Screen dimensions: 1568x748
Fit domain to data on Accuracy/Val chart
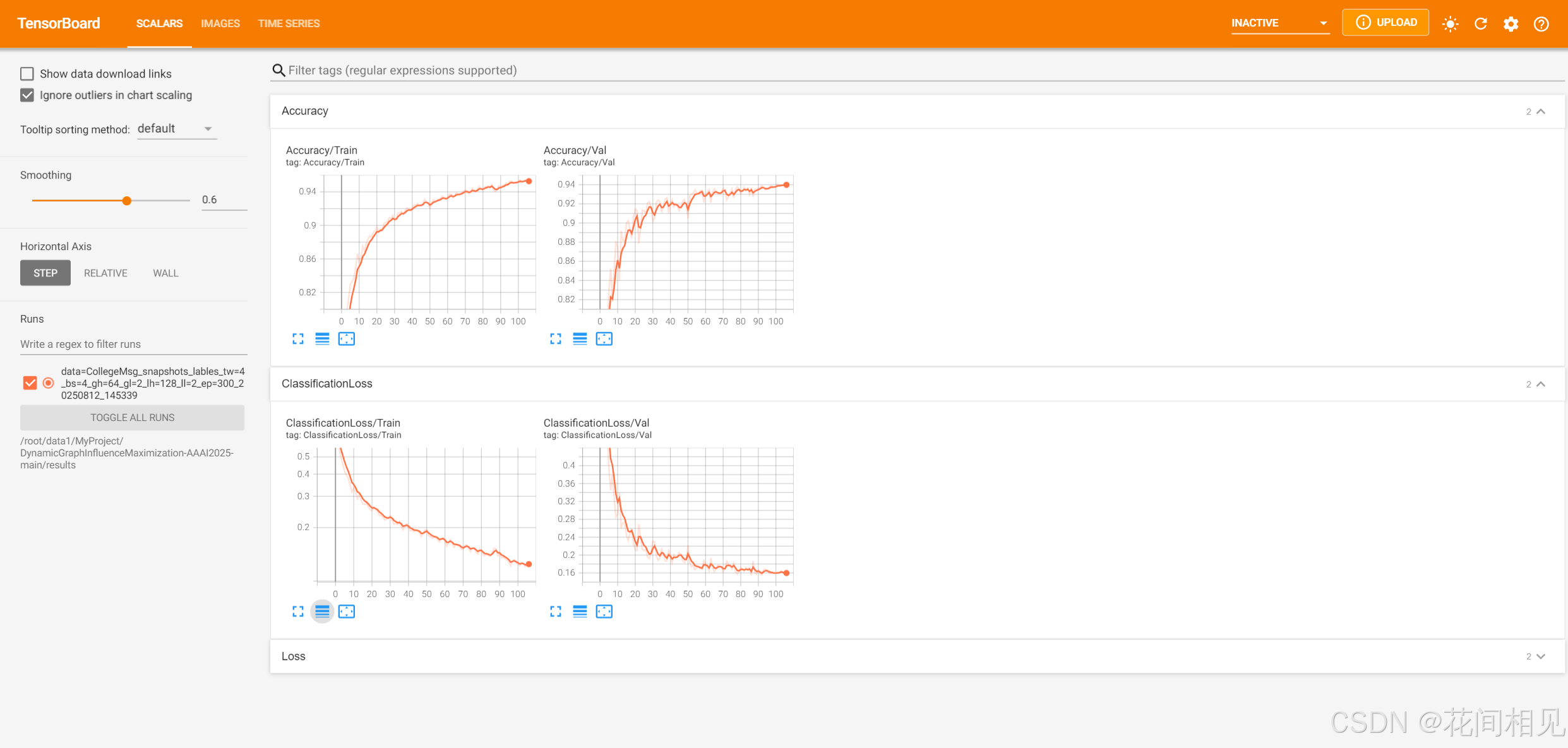604,339
